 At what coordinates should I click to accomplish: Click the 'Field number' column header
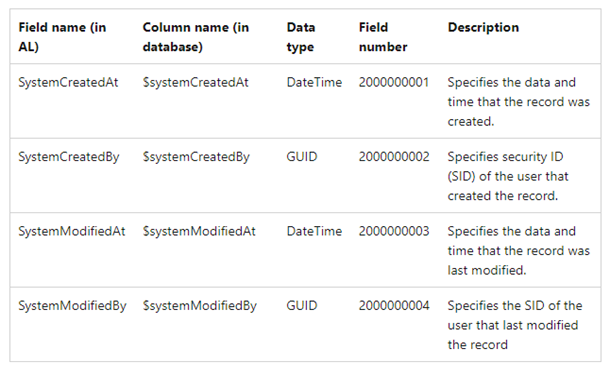pyautogui.click(x=383, y=37)
